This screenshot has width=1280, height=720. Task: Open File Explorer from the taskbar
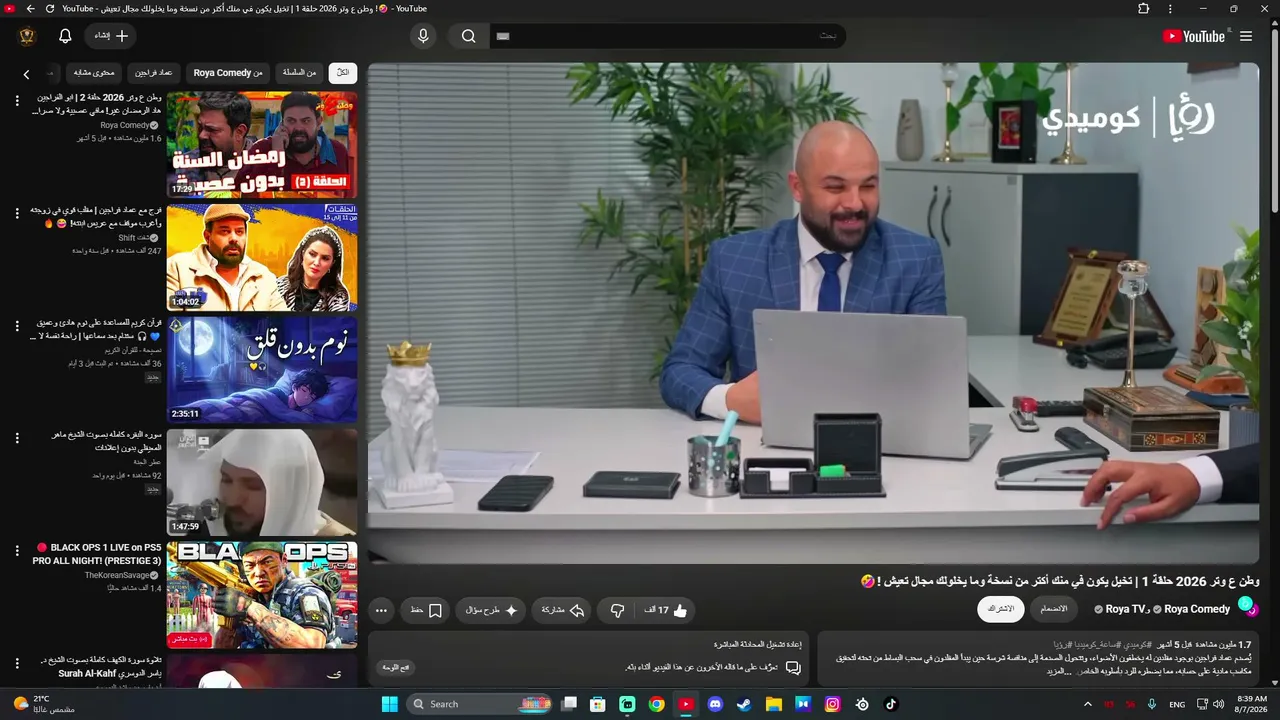pyautogui.click(x=773, y=704)
